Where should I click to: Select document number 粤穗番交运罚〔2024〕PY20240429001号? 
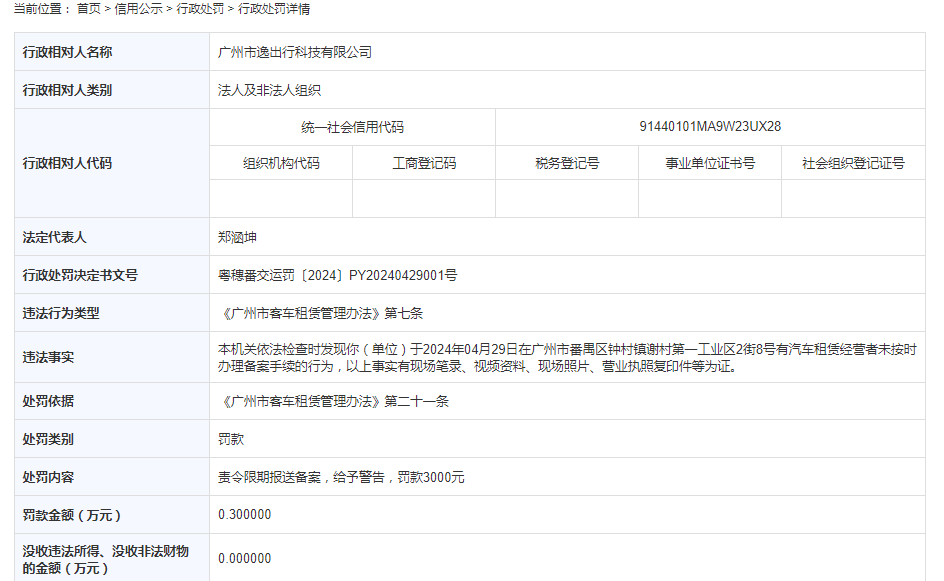coord(338,275)
